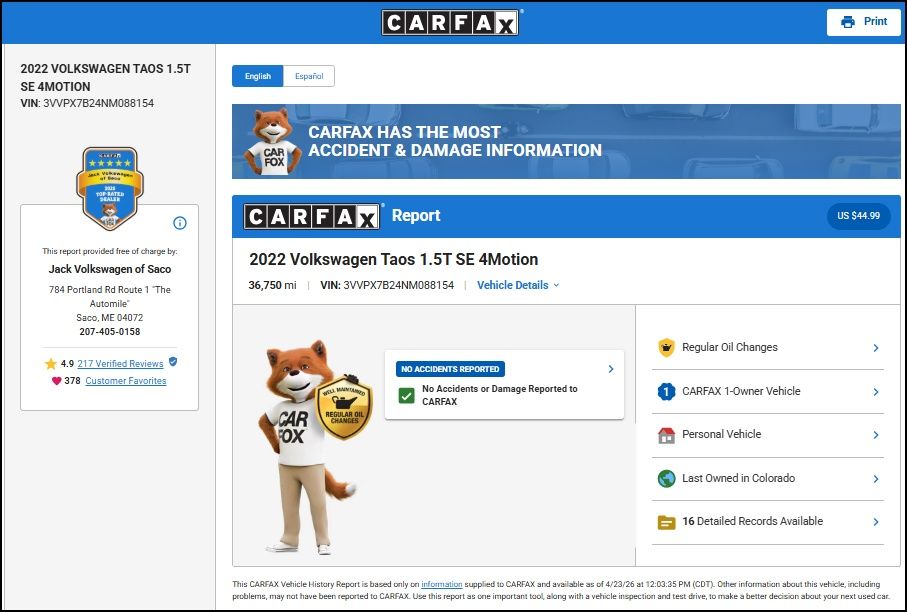Click the Top Rated Dealer badge
The height and width of the screenshot is (612, 907).
tap(108, 187)
